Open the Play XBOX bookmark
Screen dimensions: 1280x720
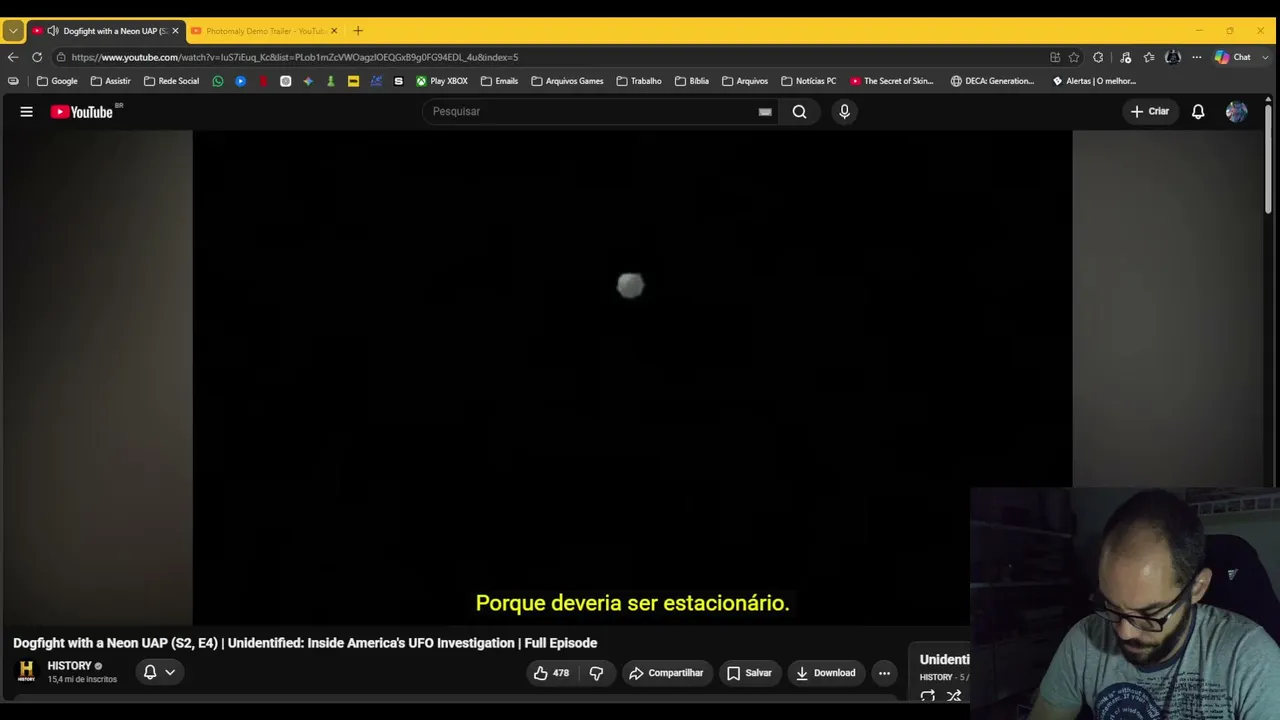pos(442,81)
